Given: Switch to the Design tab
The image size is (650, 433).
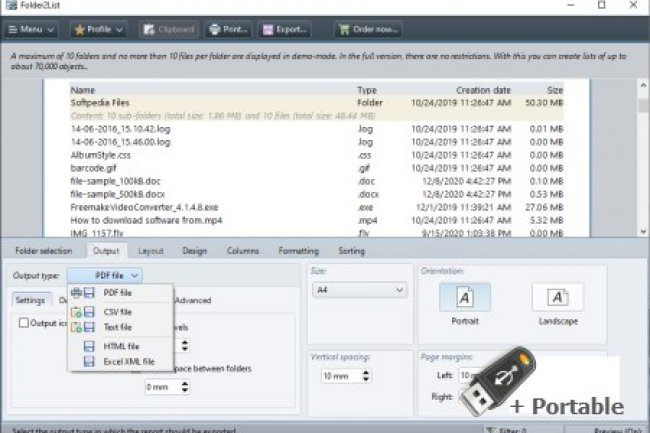Looking at the screenshot, I should [x=194, y=251].
